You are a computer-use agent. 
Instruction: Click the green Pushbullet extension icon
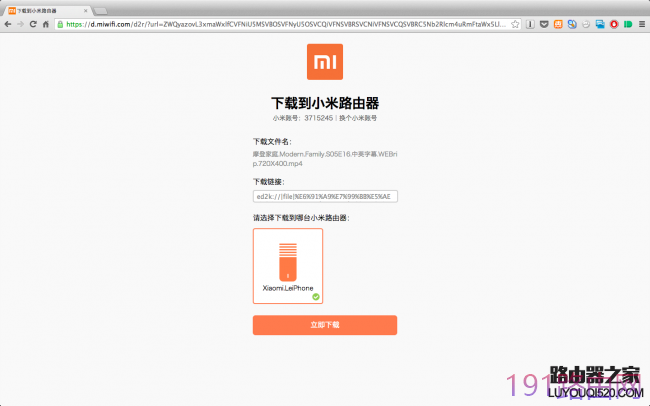click(x=628, y=24)
